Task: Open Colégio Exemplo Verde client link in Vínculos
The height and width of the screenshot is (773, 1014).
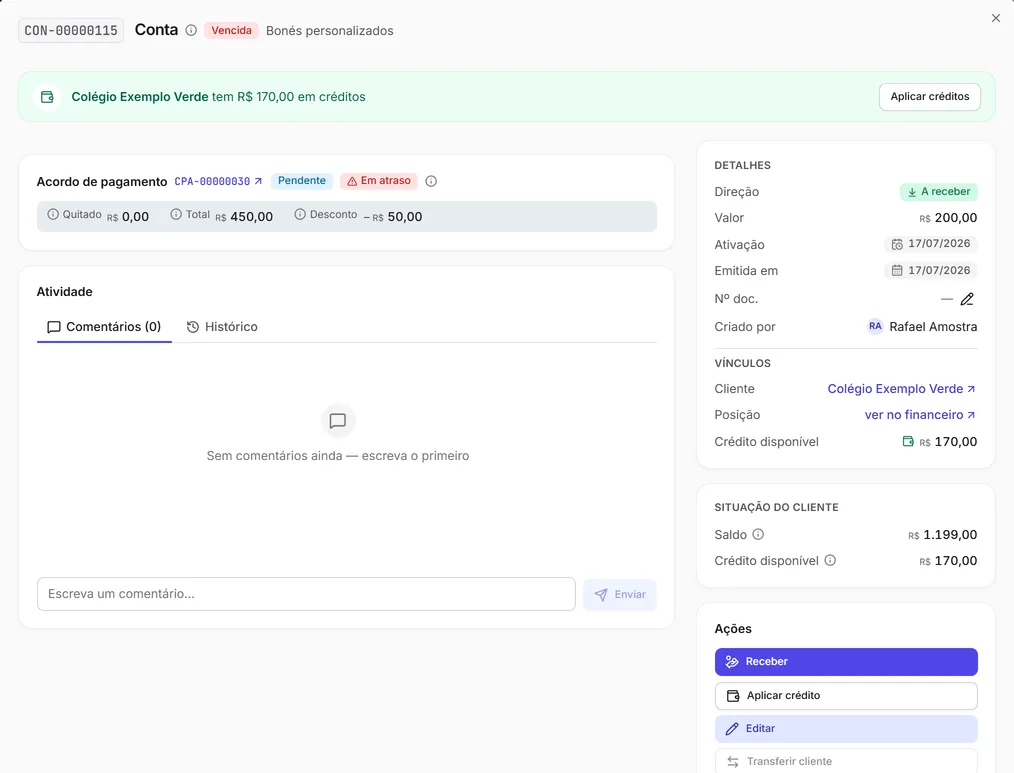Action: coord(901,389)
